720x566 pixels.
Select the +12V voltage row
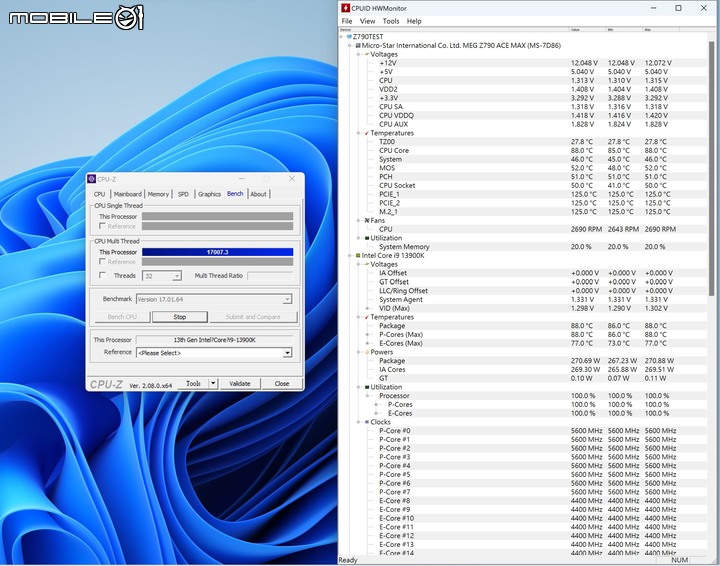click(537, 63)
